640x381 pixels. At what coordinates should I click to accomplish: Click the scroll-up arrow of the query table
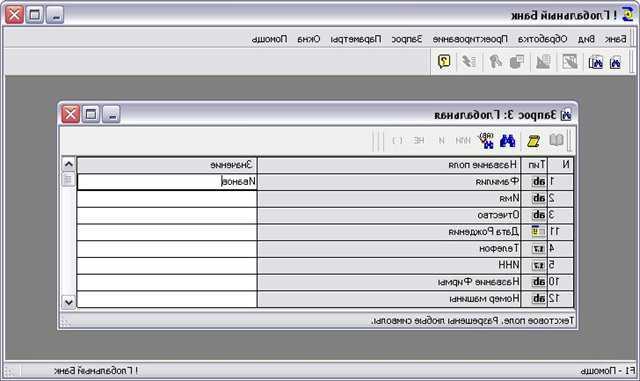pos(69,165)
